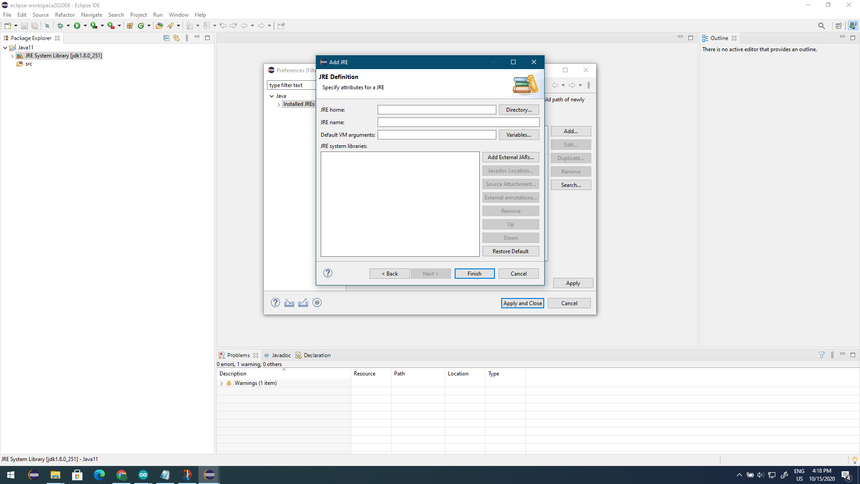Click the Run toolbar icon
Screen dimensions: 860x484
[77, 26]
